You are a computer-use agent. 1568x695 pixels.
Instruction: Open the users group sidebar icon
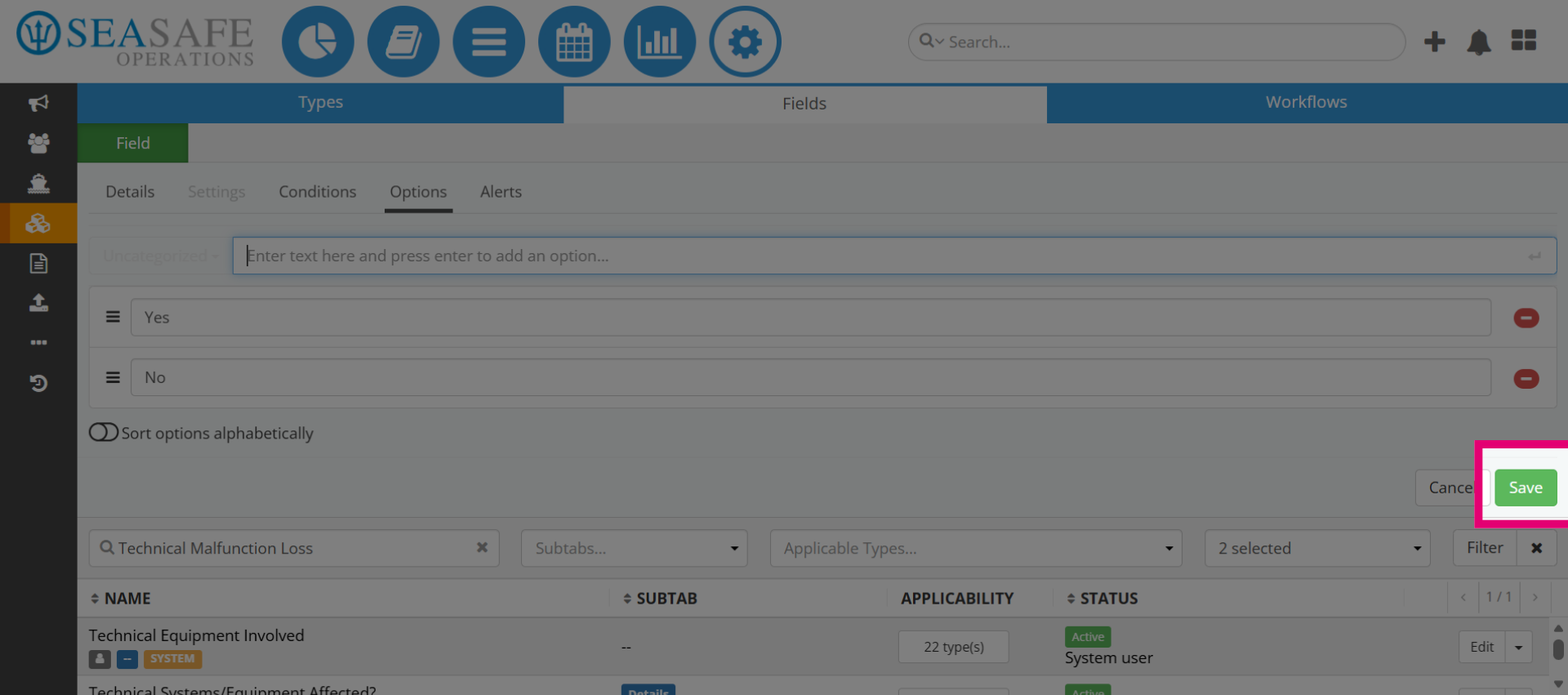(38, 143)
